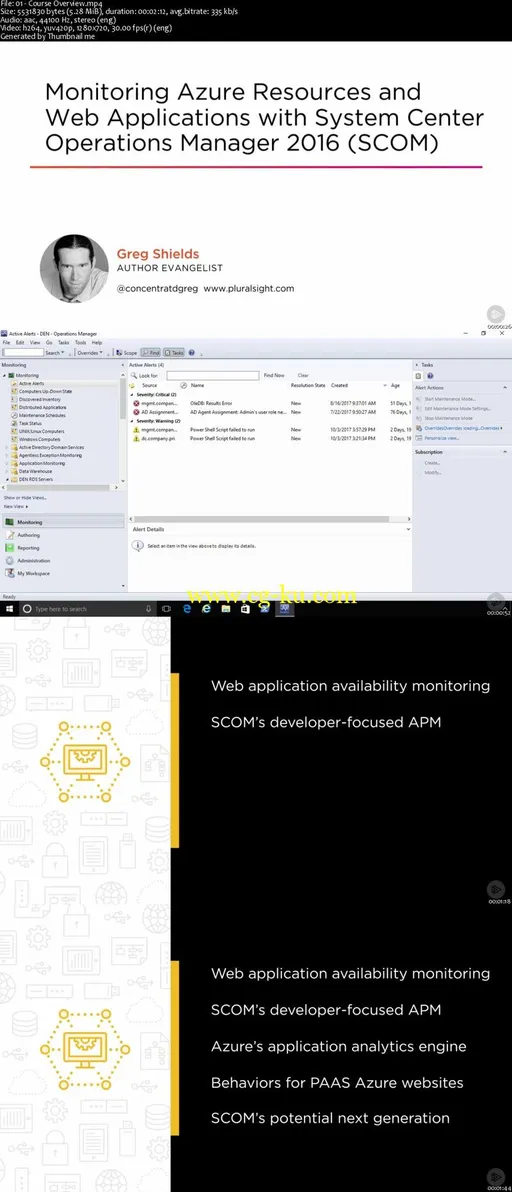This screenshot has height=1192, width=512.
Task: Click the toolbar search input field
Action: click(23, 353)
